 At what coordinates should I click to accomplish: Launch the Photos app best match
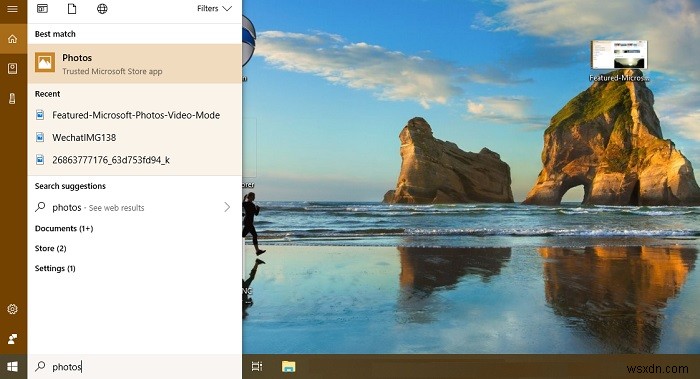(135, 63)
